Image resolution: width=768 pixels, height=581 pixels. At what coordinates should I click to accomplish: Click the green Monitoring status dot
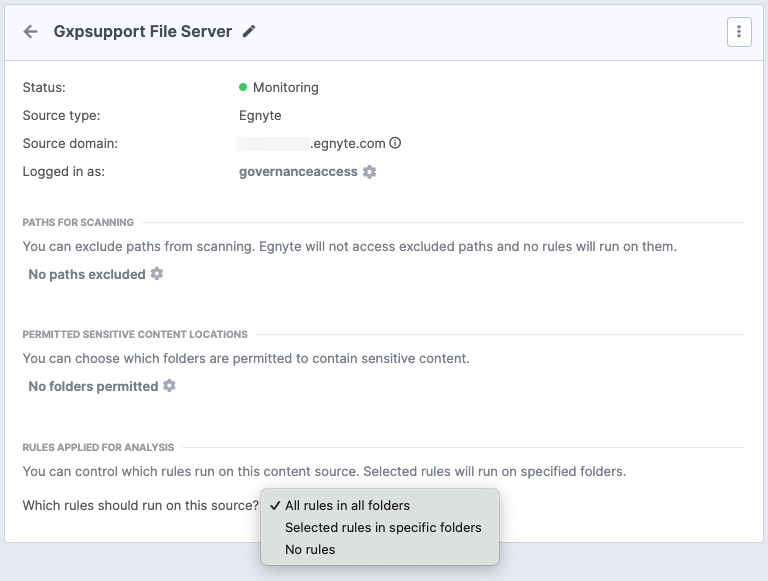coord(243,87)
